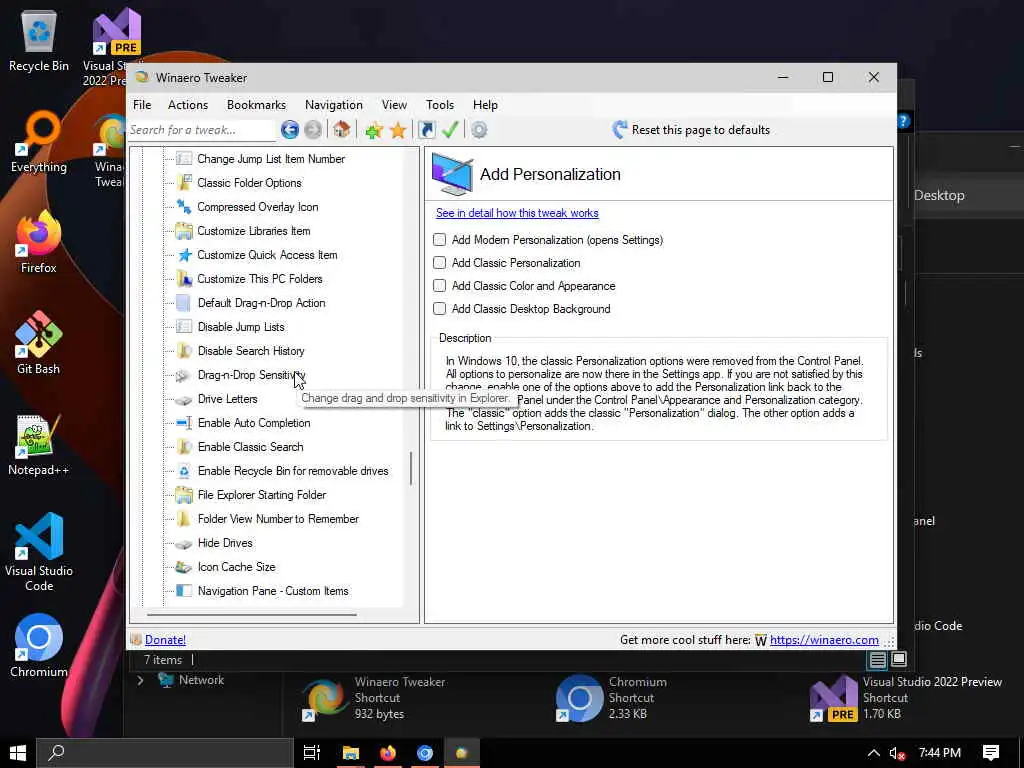This screenshot has width=1024, height=768.
Task: Tick Add Classic Color and Appearance
Action: [440, 286]
